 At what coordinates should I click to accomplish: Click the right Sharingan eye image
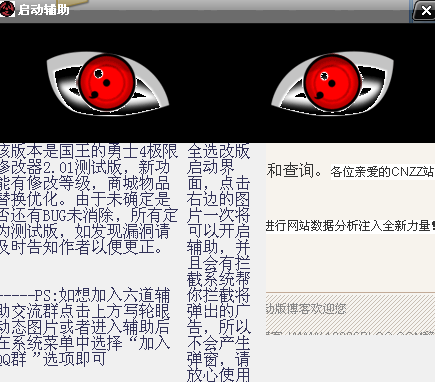click(332, 83)
